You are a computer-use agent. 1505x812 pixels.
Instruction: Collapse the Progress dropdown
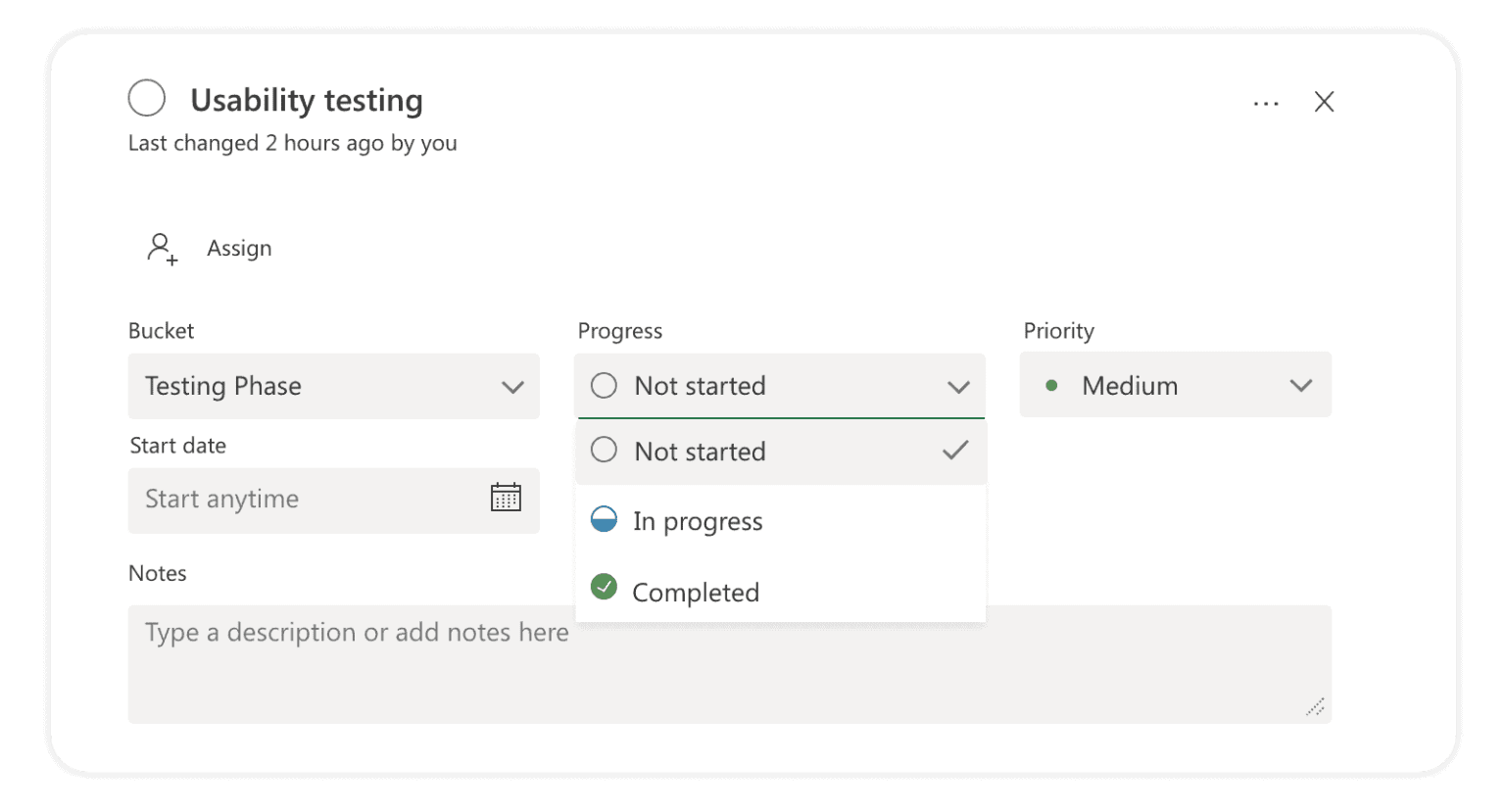pos(780,386)
